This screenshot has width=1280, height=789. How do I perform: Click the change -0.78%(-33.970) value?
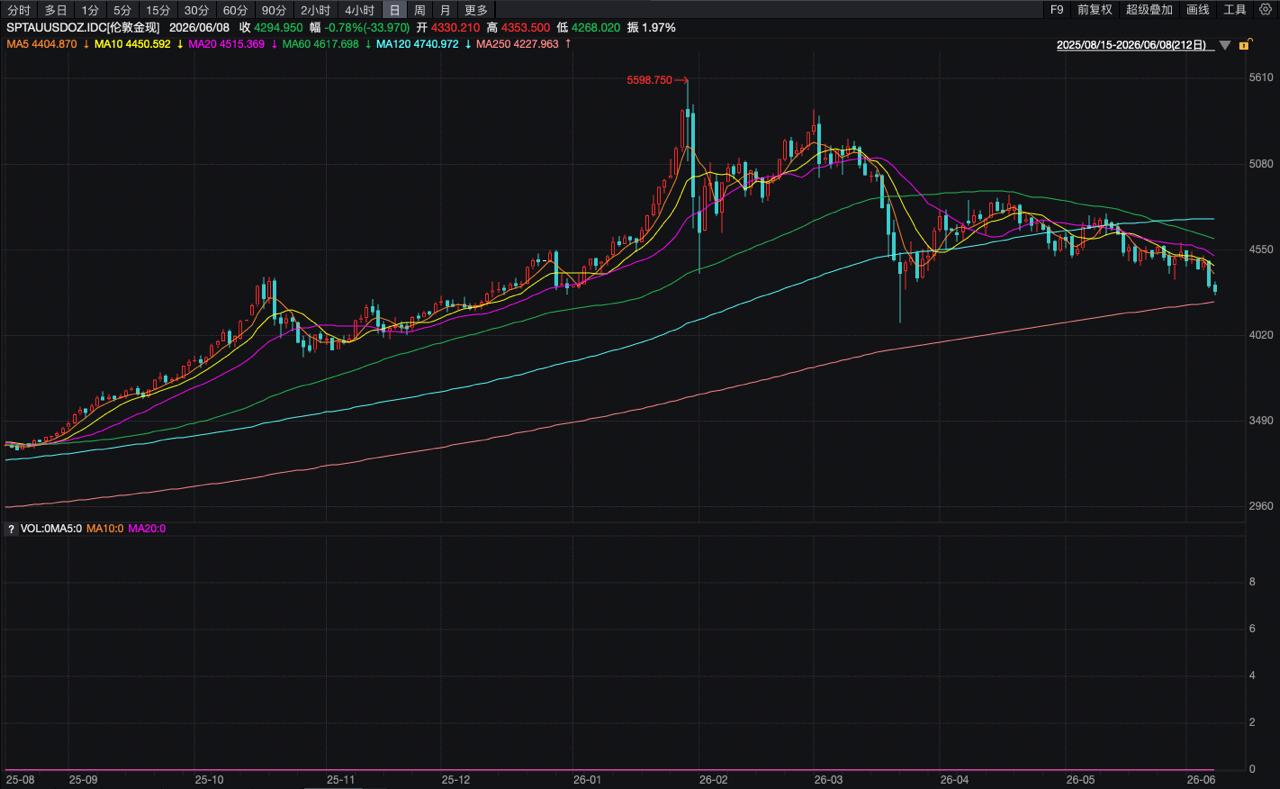(368, 27)
